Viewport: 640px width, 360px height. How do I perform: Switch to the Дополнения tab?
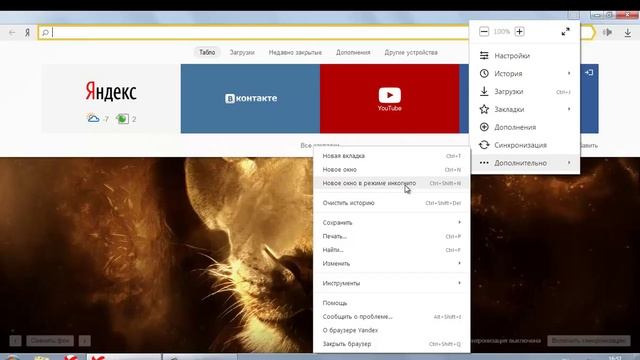[x=353, y=52]
